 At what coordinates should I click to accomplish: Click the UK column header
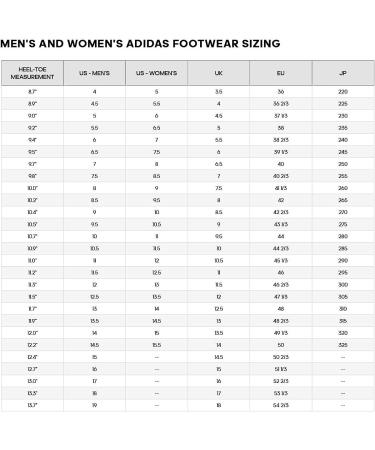point(218,73)
